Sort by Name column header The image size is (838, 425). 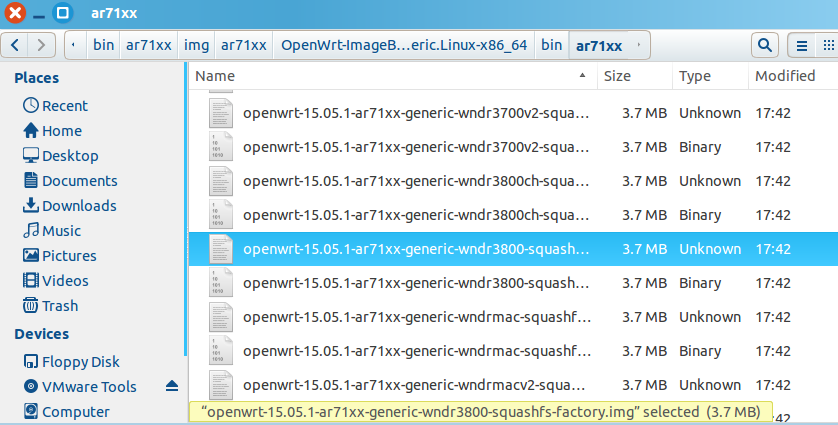point(393,76)
